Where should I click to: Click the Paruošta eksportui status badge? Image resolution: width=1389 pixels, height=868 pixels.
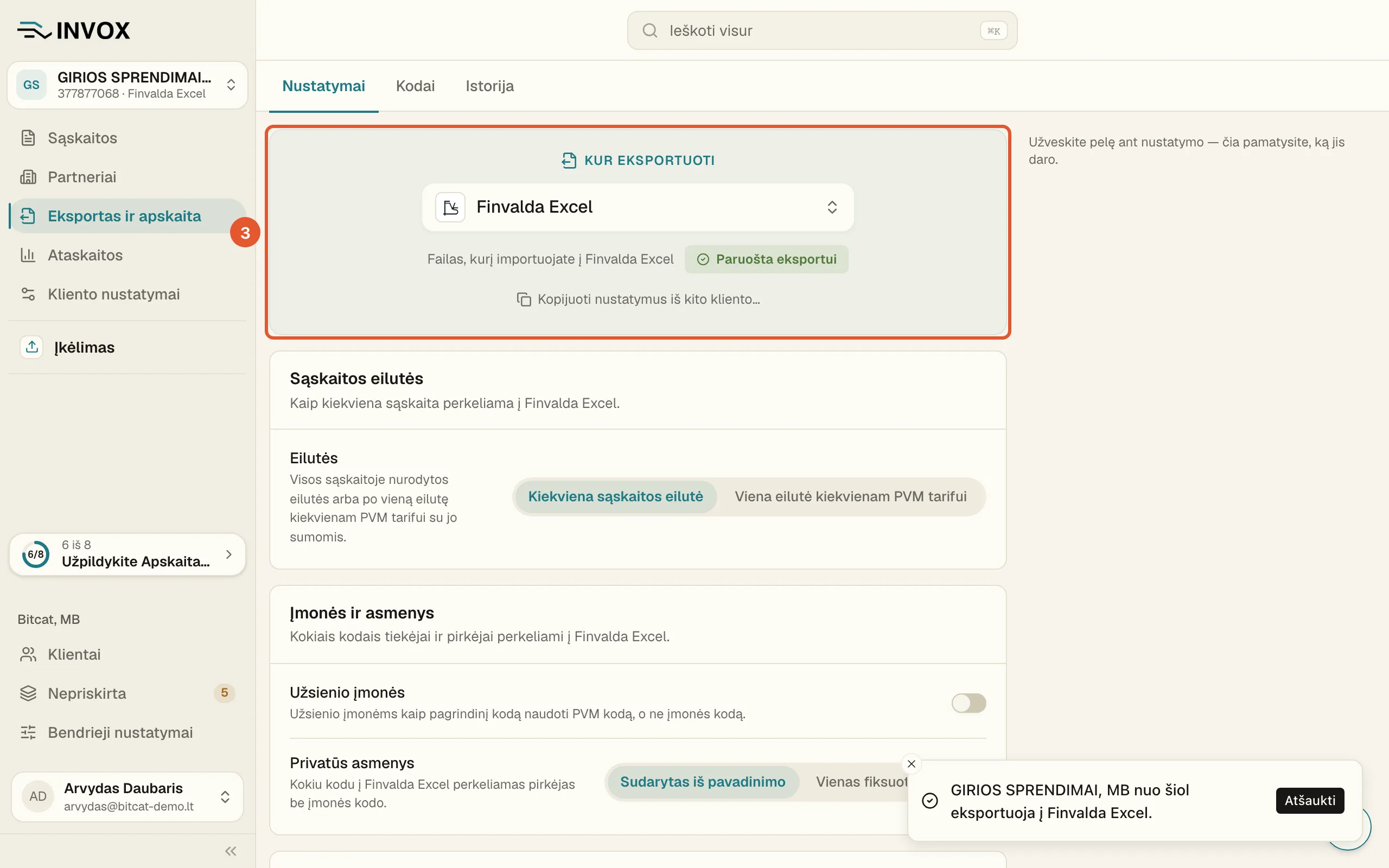(x=766, y=259)
